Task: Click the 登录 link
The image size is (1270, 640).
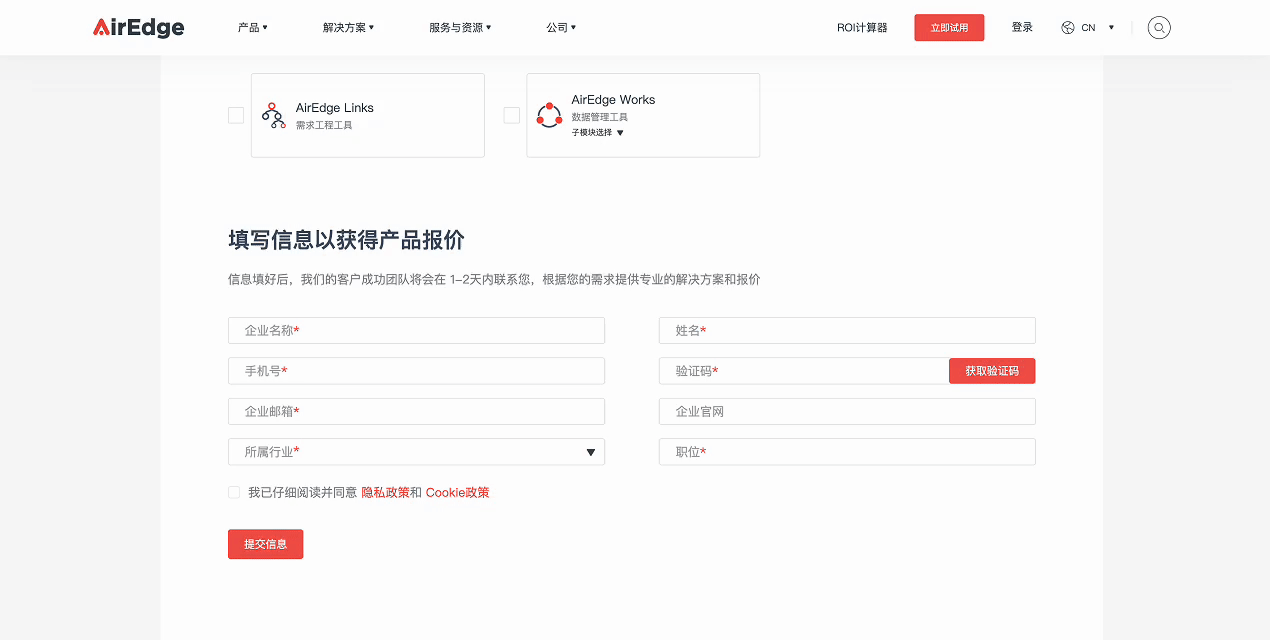Action: (x=1022, y=28)
